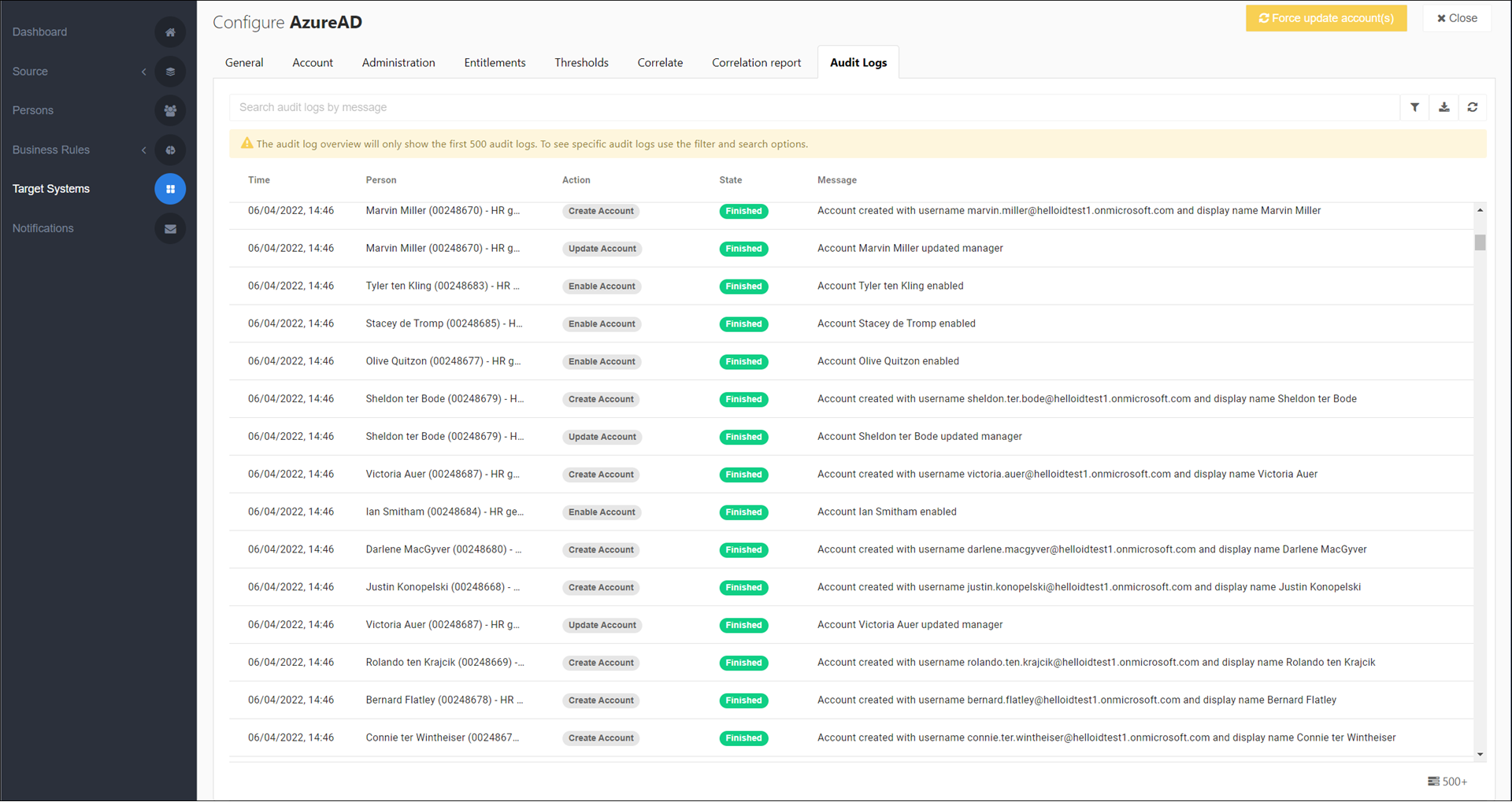Click message 'Account Olive Quitzon enabled'
Viewport: 1512px width, 802px height.
pyautogui.click(x=888, y=361)
